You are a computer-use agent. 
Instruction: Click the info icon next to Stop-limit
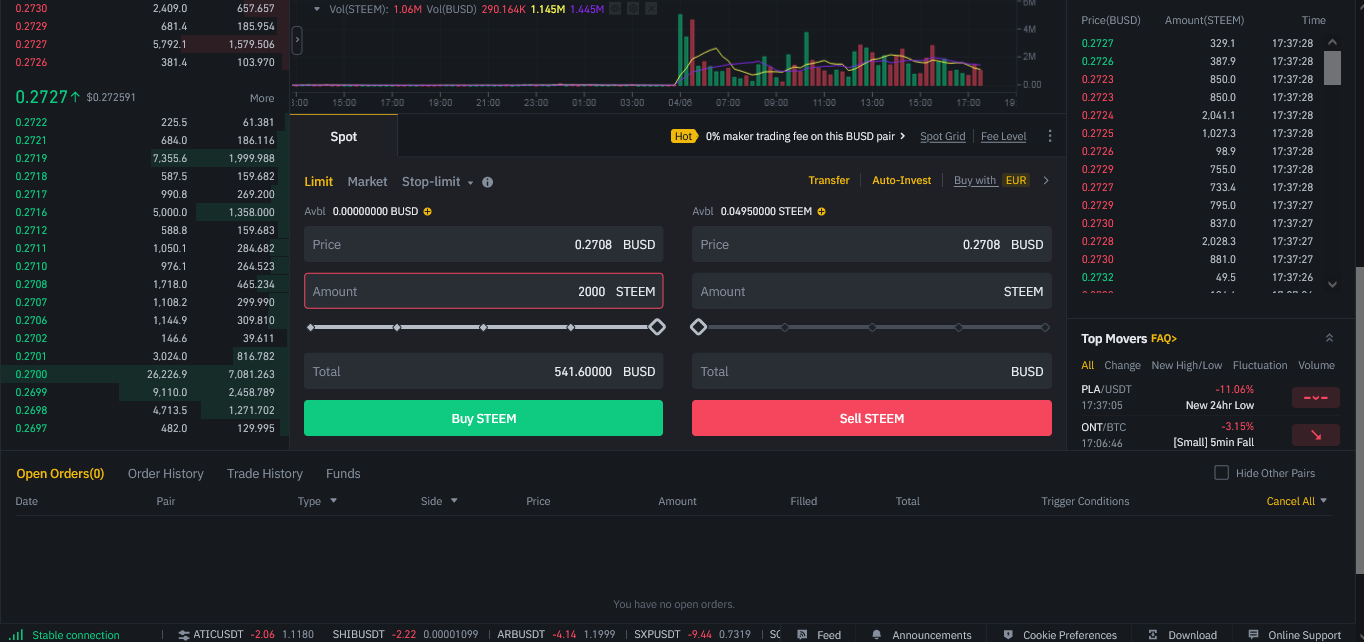pyautogui.click(x=488, y=182)
